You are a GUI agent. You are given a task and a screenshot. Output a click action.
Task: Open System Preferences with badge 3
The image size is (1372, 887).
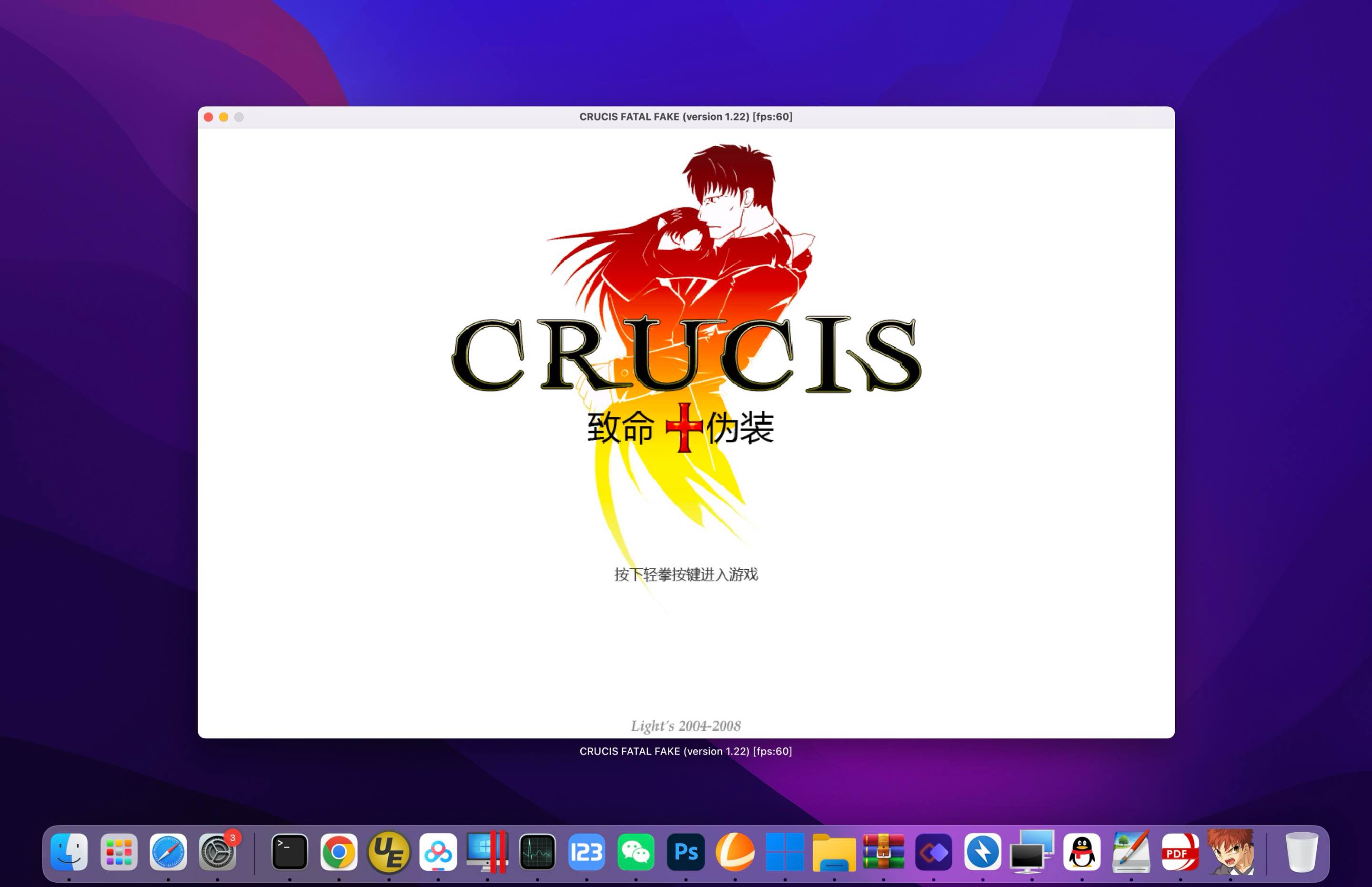click(x=218, y=852)
